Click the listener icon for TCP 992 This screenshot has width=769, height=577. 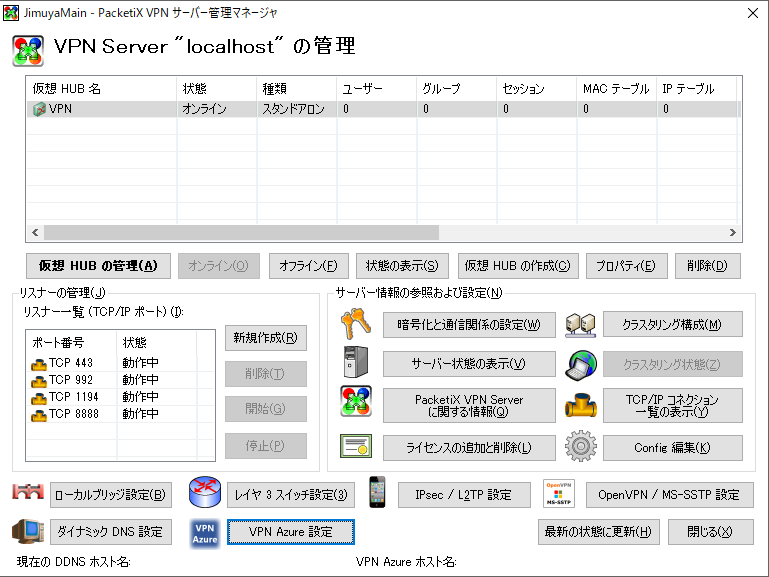coord(39,381)
